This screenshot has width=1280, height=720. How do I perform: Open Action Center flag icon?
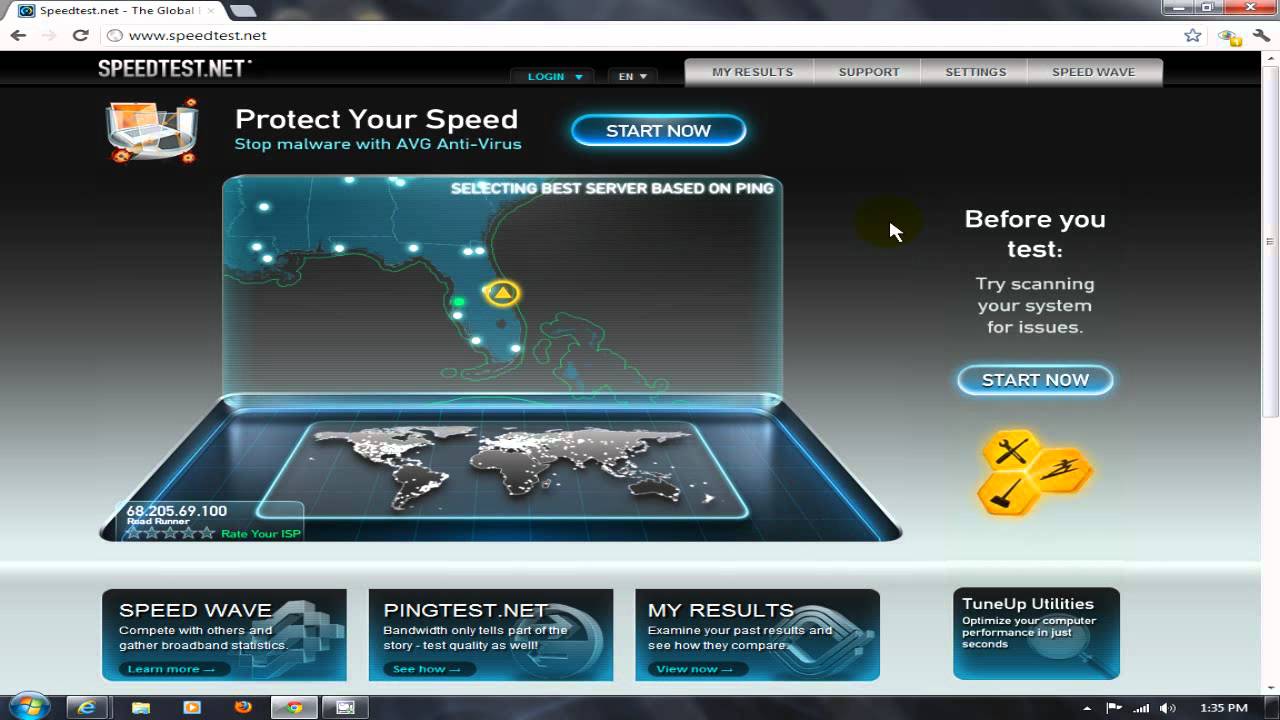1114,708
